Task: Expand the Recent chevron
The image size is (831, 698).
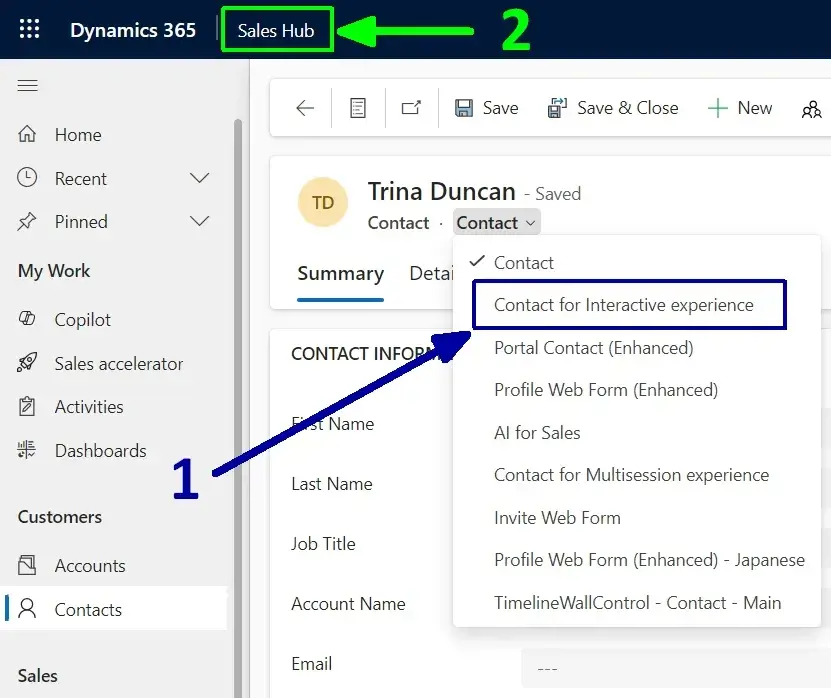Action: tap(199, 178)
